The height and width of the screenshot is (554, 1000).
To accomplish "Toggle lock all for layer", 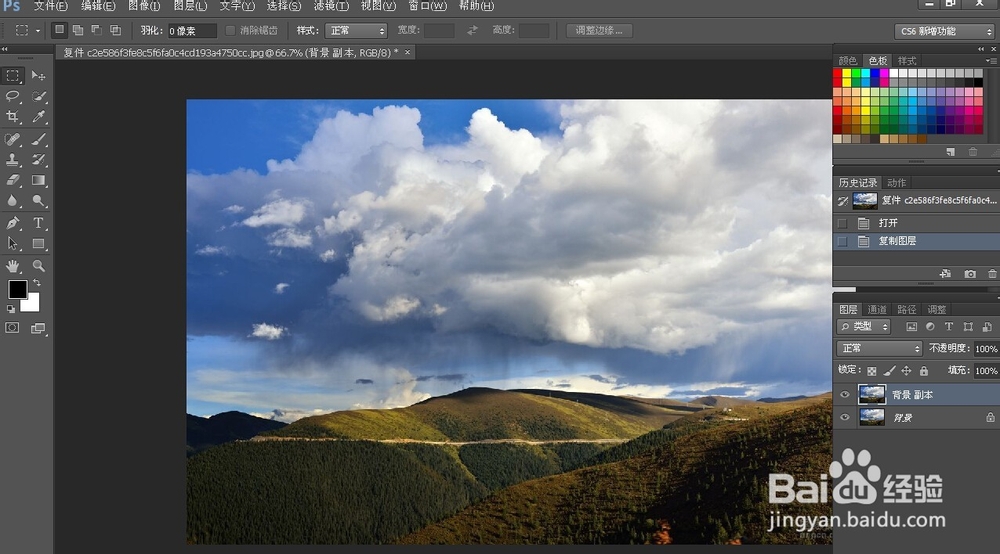I will point(923,370).
